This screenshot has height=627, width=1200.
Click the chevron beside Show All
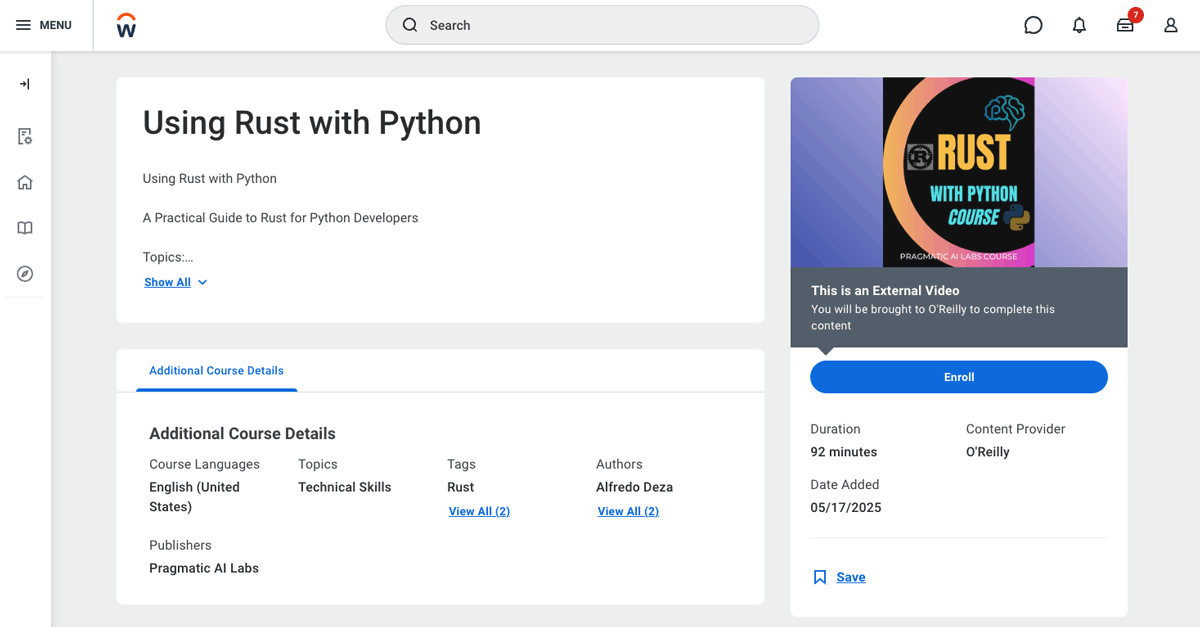click(x=202, y=283)
